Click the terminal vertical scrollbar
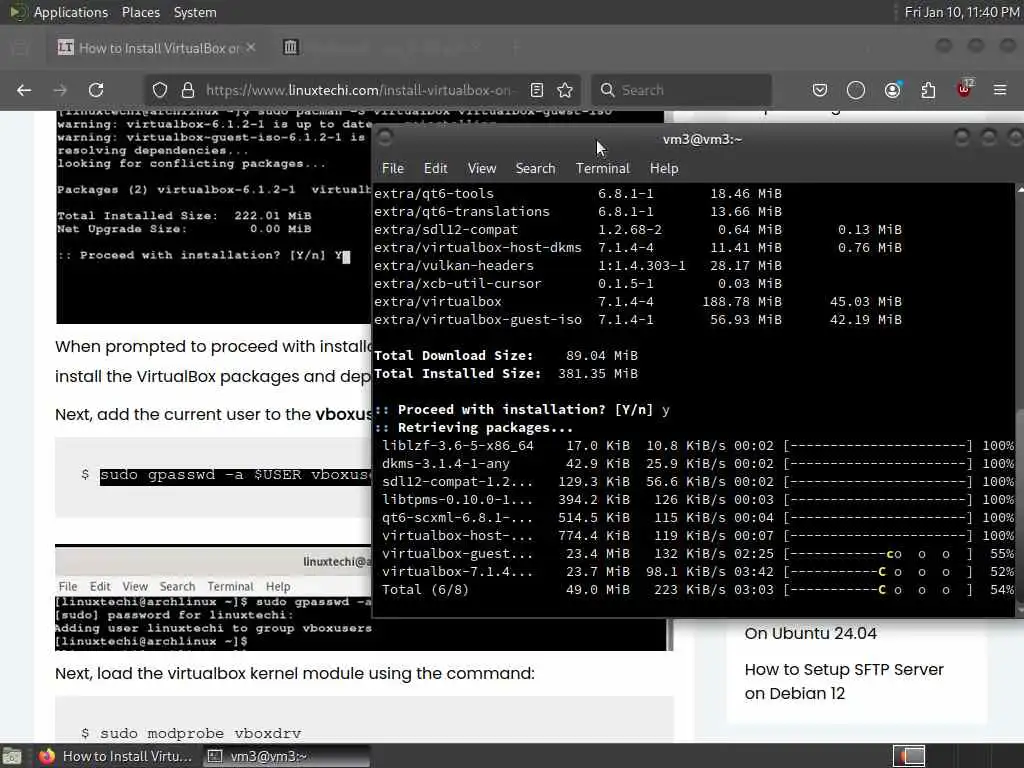Screen dimensions: 1024x768 1019,400
